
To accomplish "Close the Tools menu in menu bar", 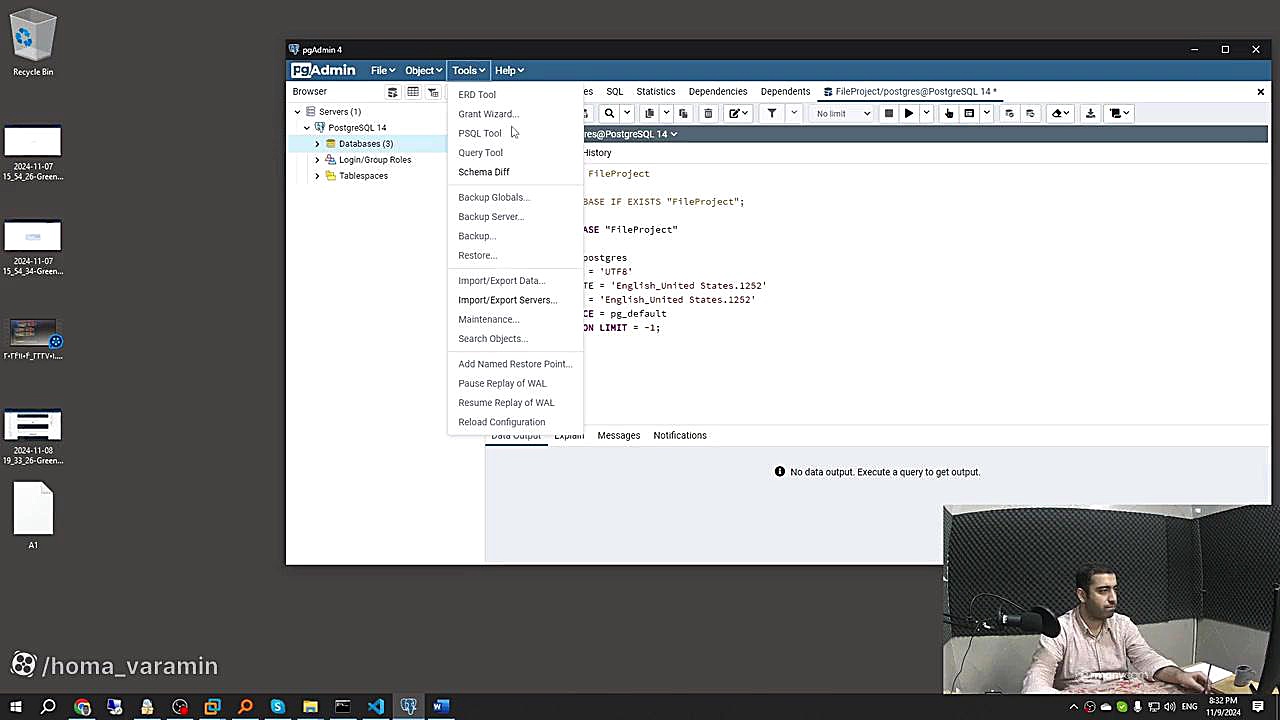I will click(468, 71).
